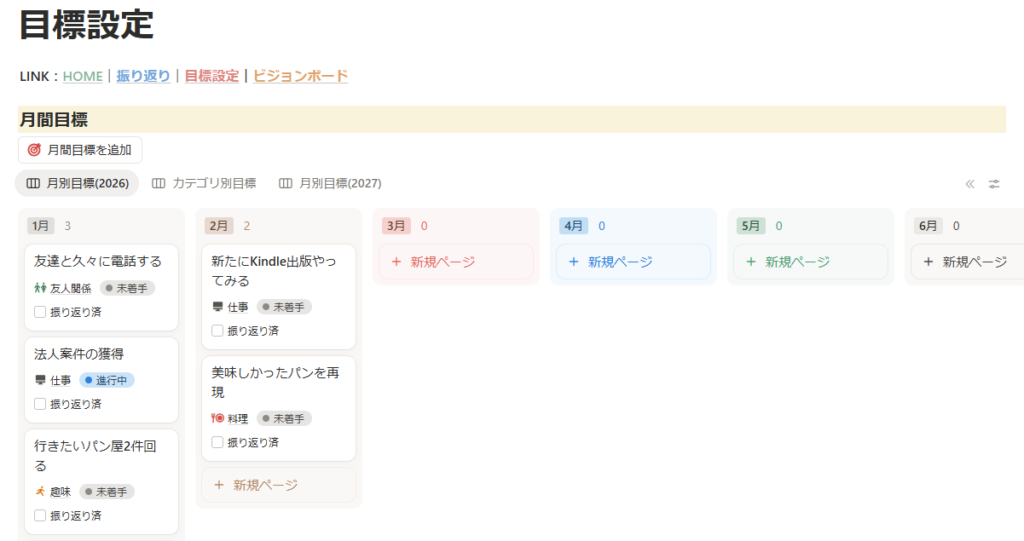Check 振り返り済 on 友達と久々に電話する card
This screenshot has width=1024, height=541.
pyautogui.click(x=40, y=312)
